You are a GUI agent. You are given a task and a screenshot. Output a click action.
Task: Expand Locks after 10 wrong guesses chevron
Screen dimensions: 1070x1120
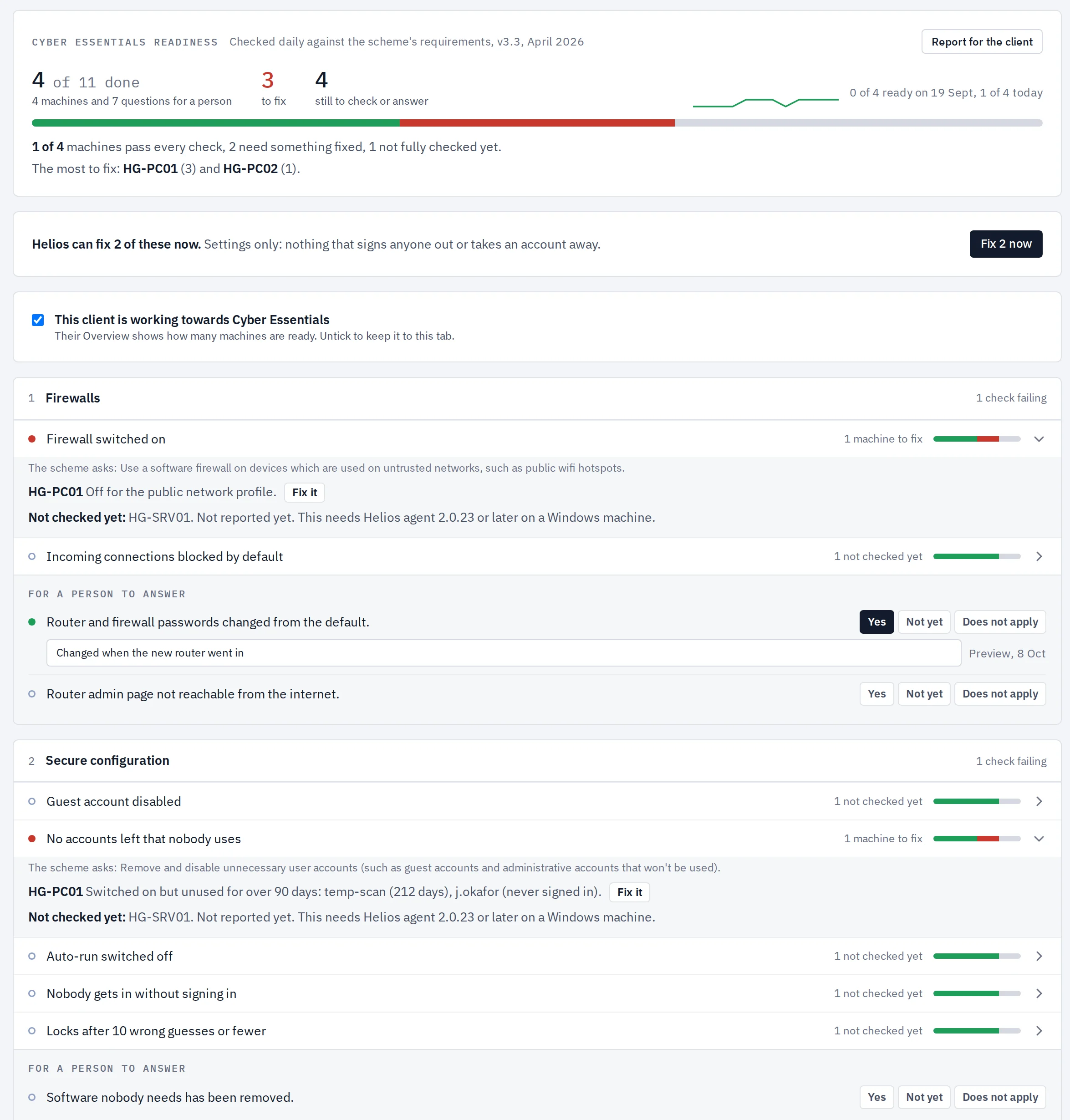[x=1039, y=1031]
